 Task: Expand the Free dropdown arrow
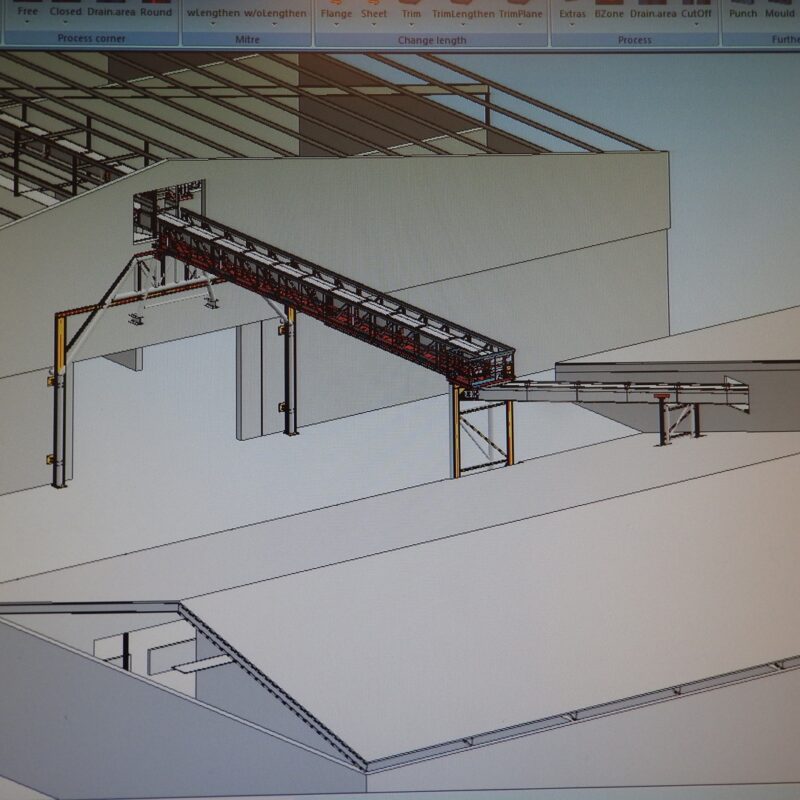[27, 22]
